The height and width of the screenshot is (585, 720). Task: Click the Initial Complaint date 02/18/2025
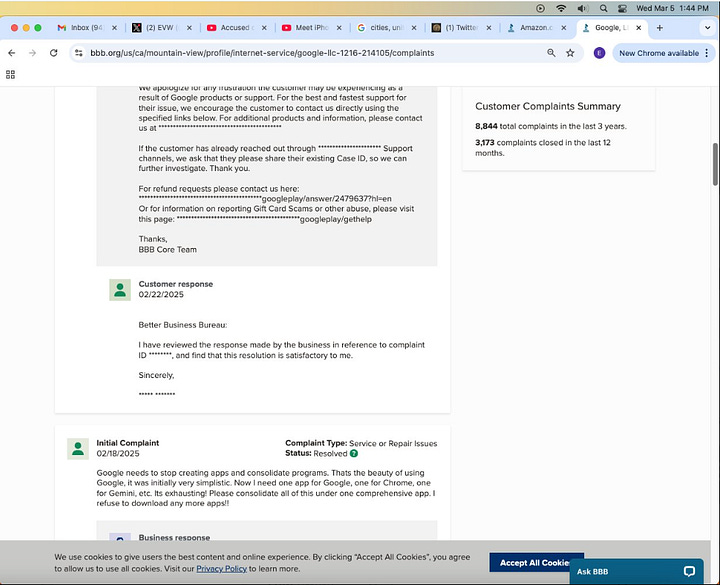118,454
